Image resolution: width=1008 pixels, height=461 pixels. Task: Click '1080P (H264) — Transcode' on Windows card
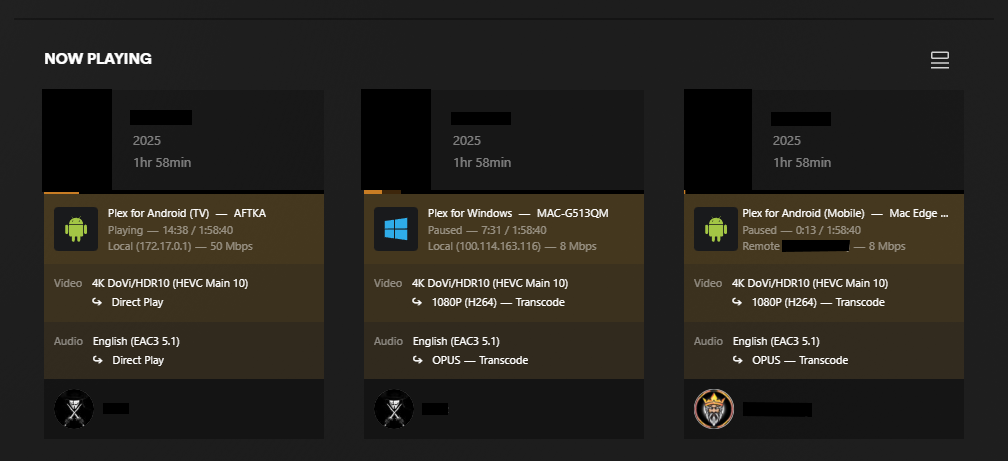(x=498, y=302)
